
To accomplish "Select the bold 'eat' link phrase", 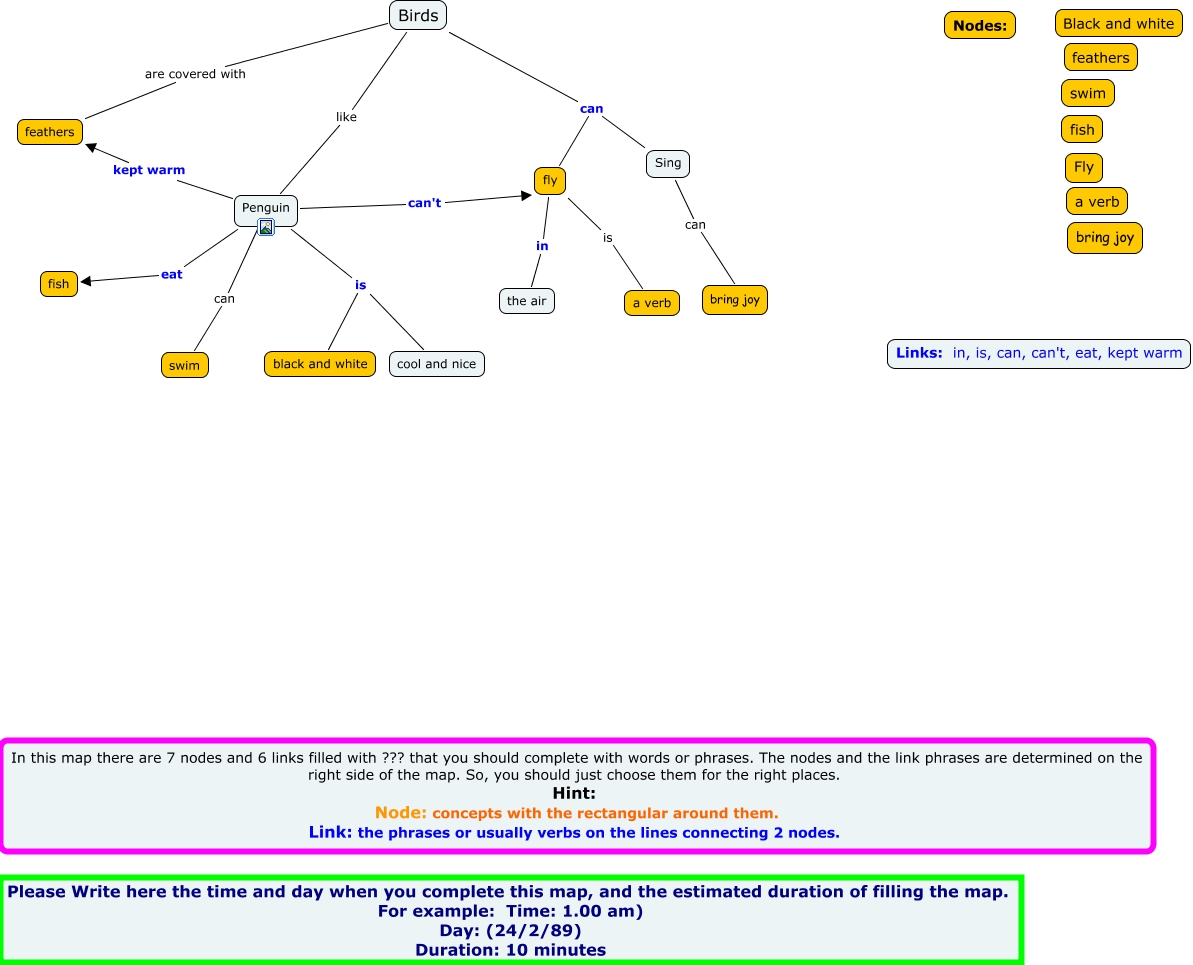I will pyautogui.click(x=172, y=274).
